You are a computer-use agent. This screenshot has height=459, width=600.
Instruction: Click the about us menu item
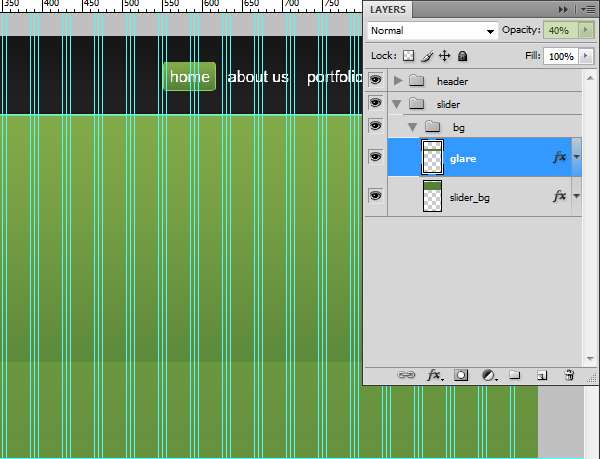pos(258,77)
